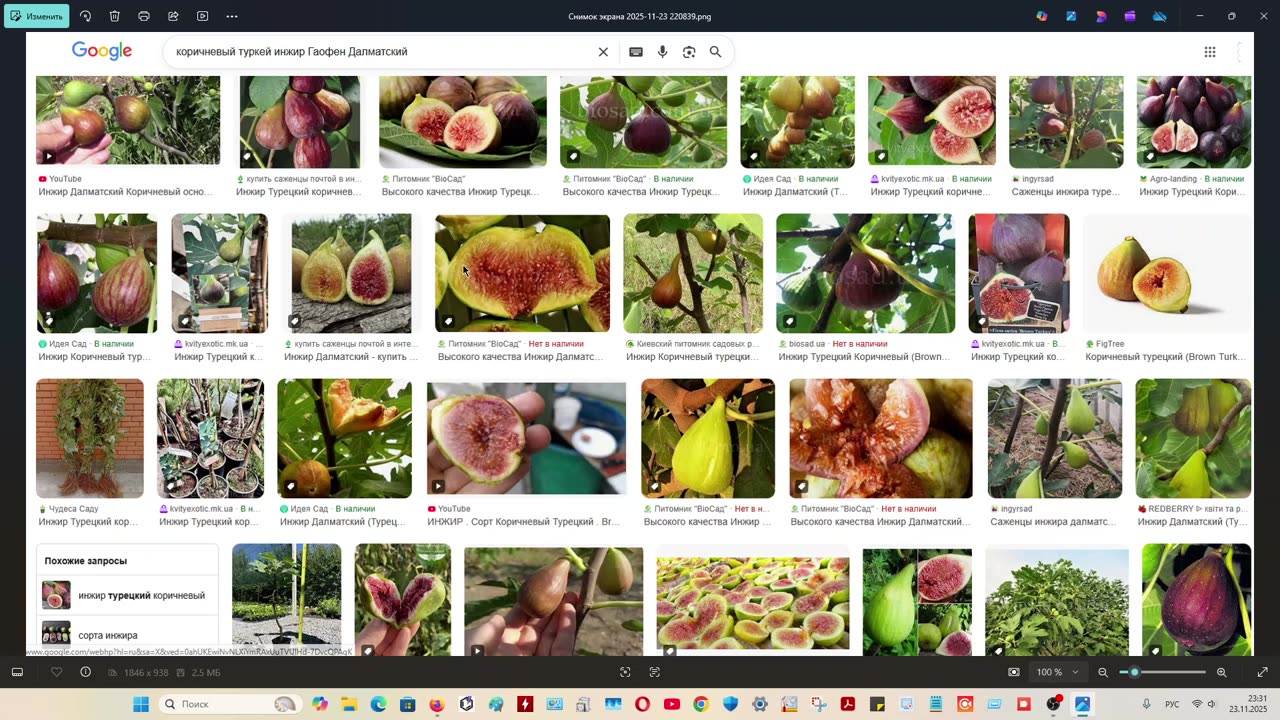Click the taskbar Поиск search box

pos(229,704)
